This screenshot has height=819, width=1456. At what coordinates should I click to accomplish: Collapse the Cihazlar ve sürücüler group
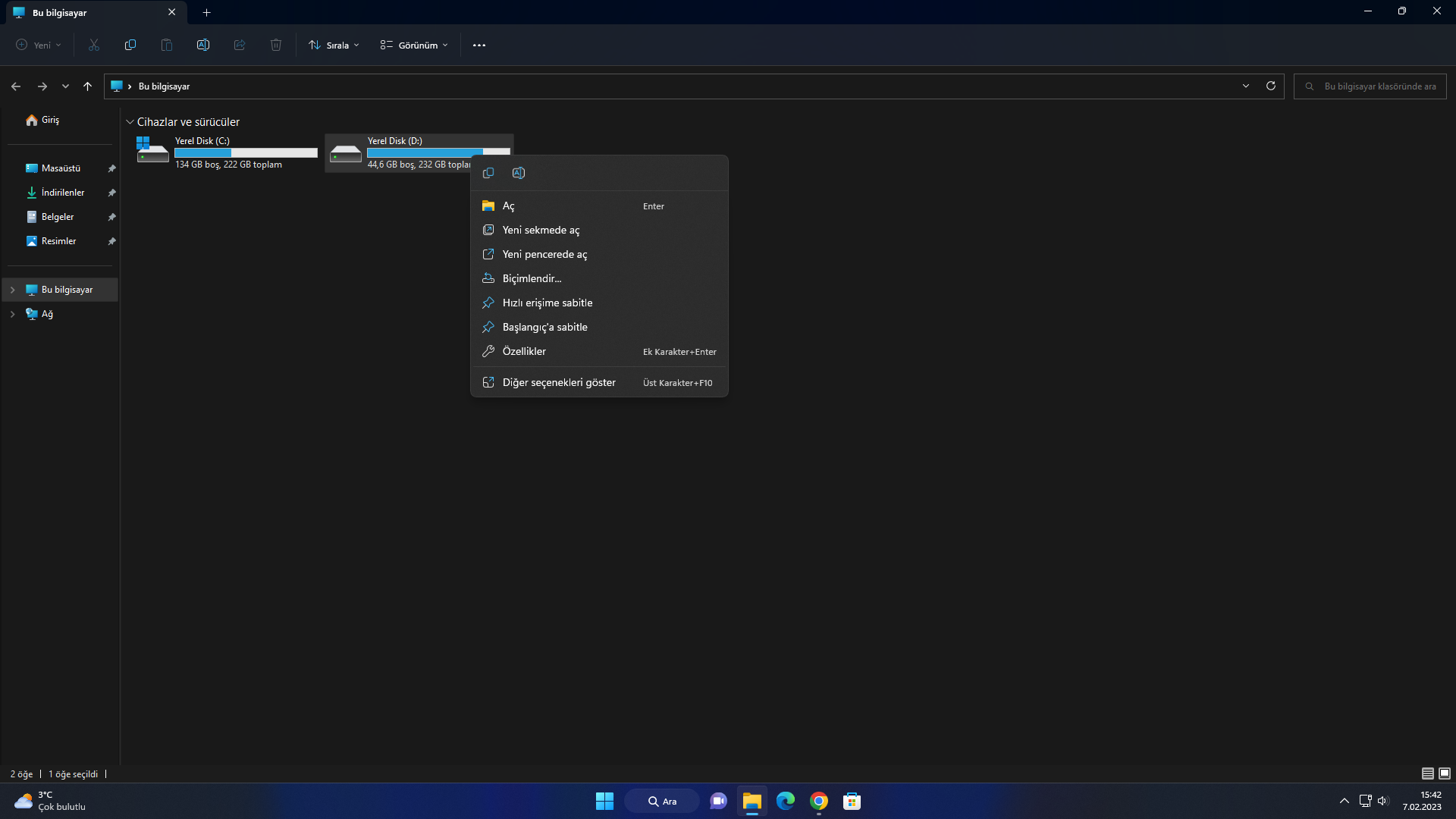(130, 122)
